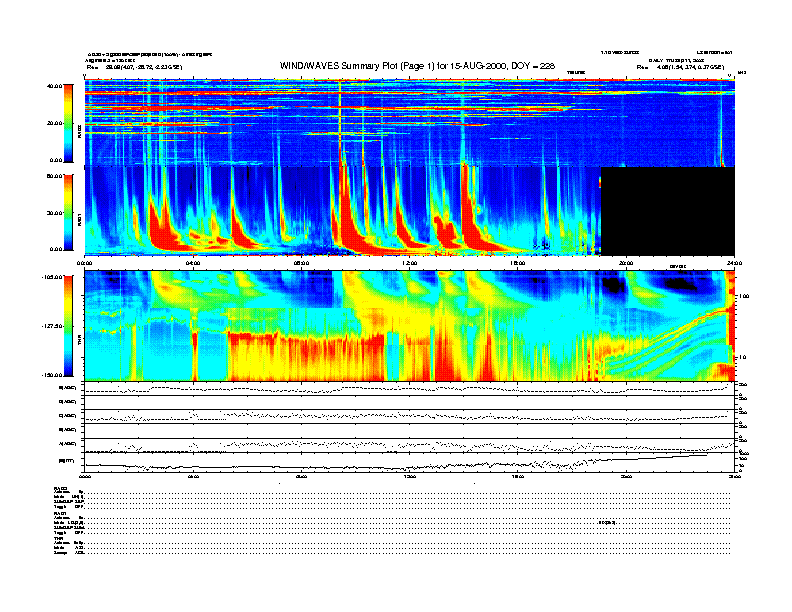Click the 04:00 tick label under RAD1 panel

click(x=193, y=263)
